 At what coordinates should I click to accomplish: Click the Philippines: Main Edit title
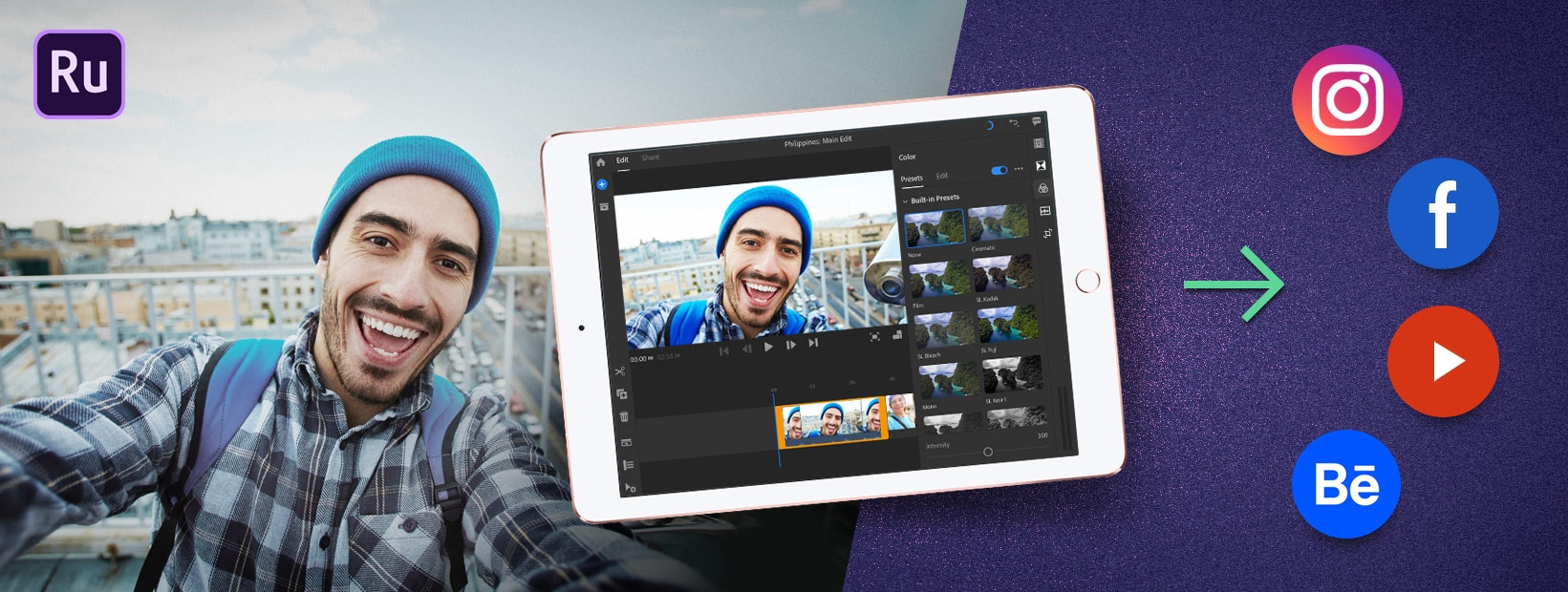coord(818,141)
